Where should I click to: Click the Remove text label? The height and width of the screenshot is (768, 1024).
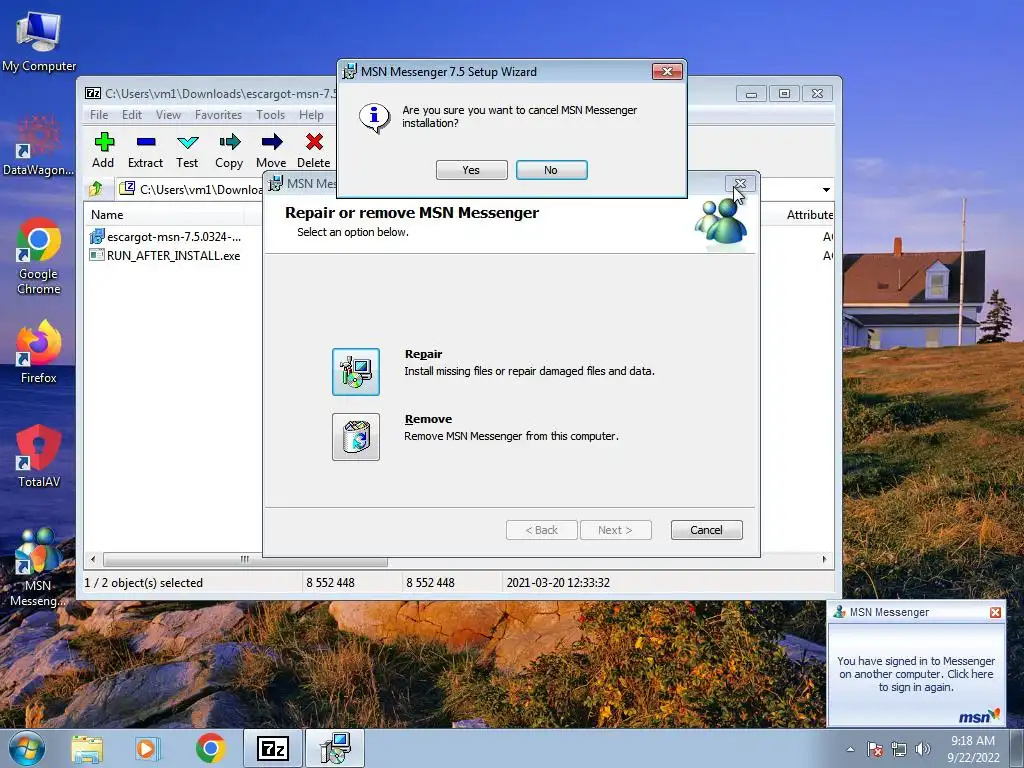pos(428,419)
